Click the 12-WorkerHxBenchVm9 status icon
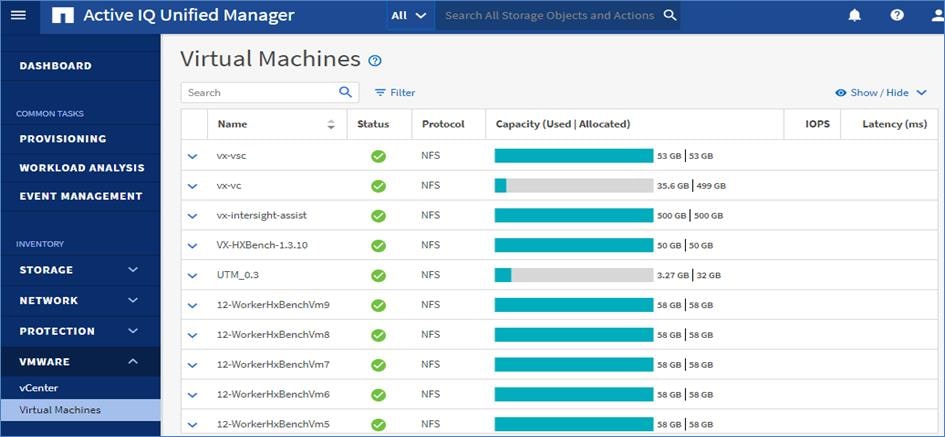 tap(378, 306)
